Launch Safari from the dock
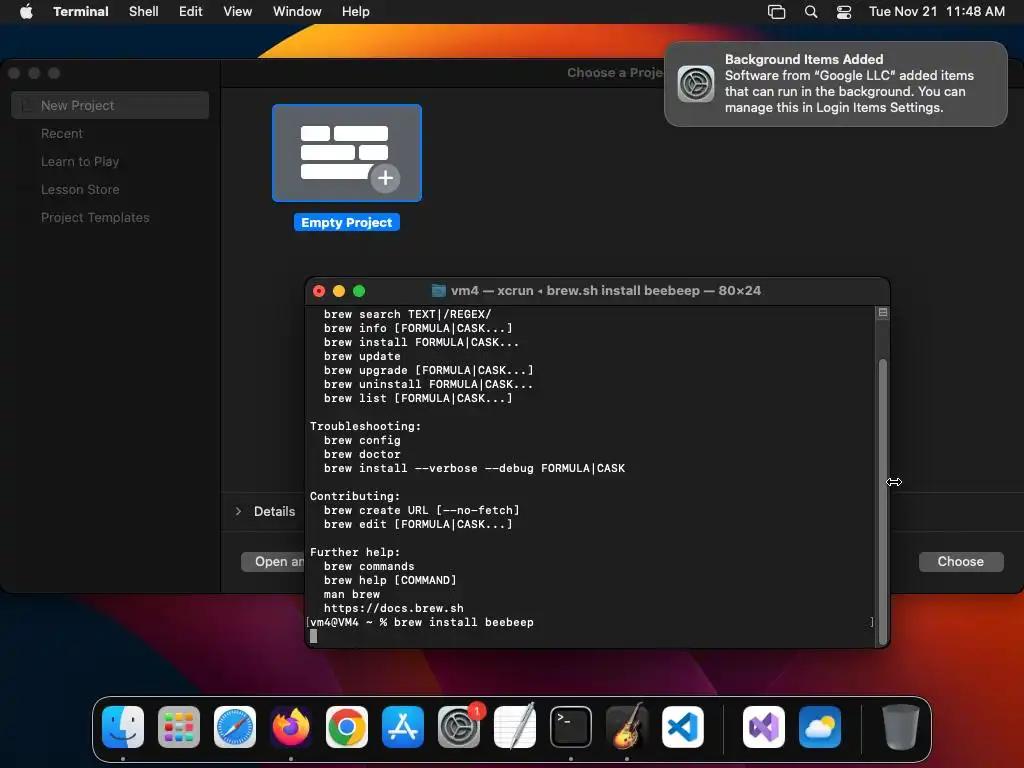Image resolution: width=1024 pixels, height=768 pixels. tap(235, 726)
